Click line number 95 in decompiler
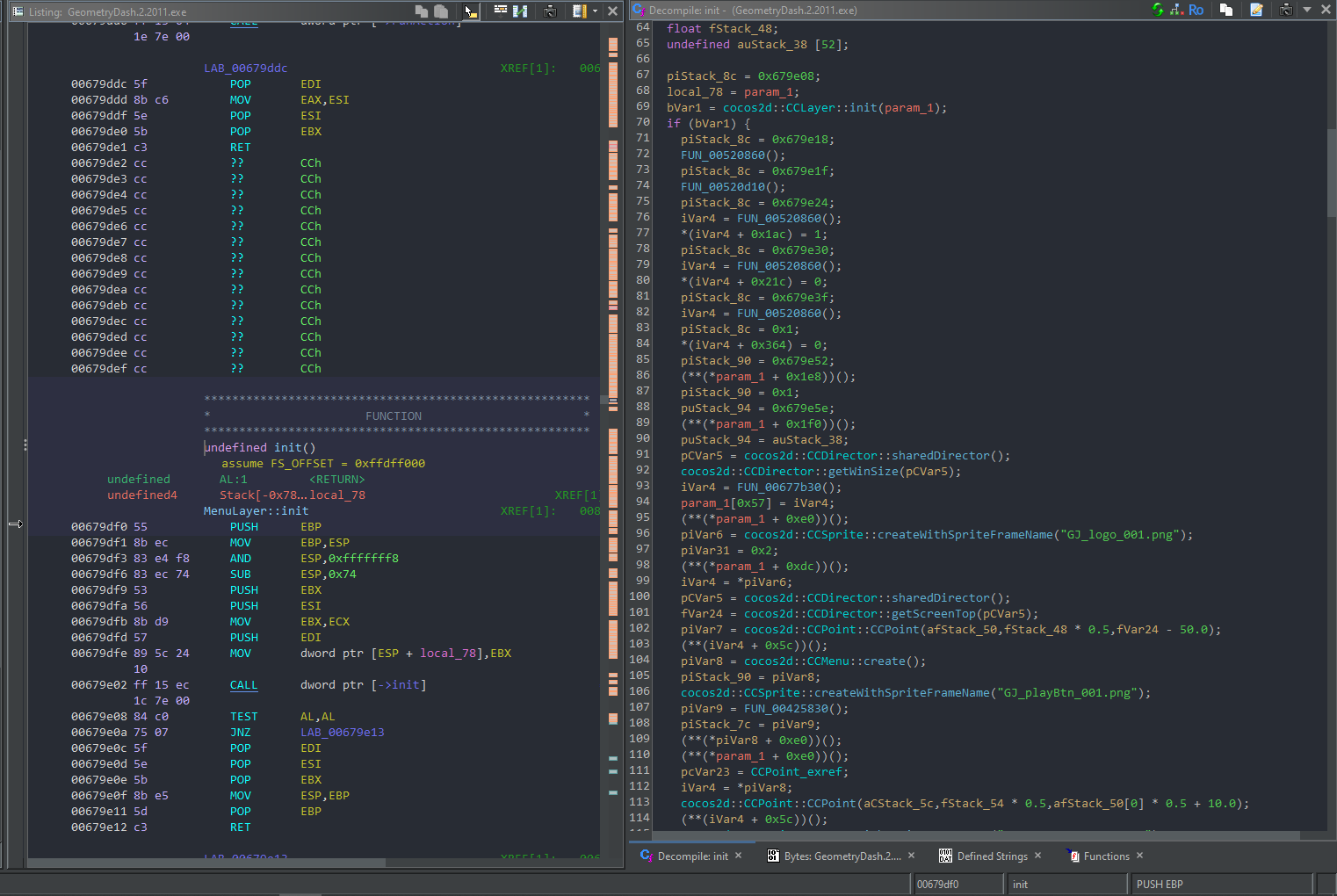The image size is (1337, 896). (643, 517)
